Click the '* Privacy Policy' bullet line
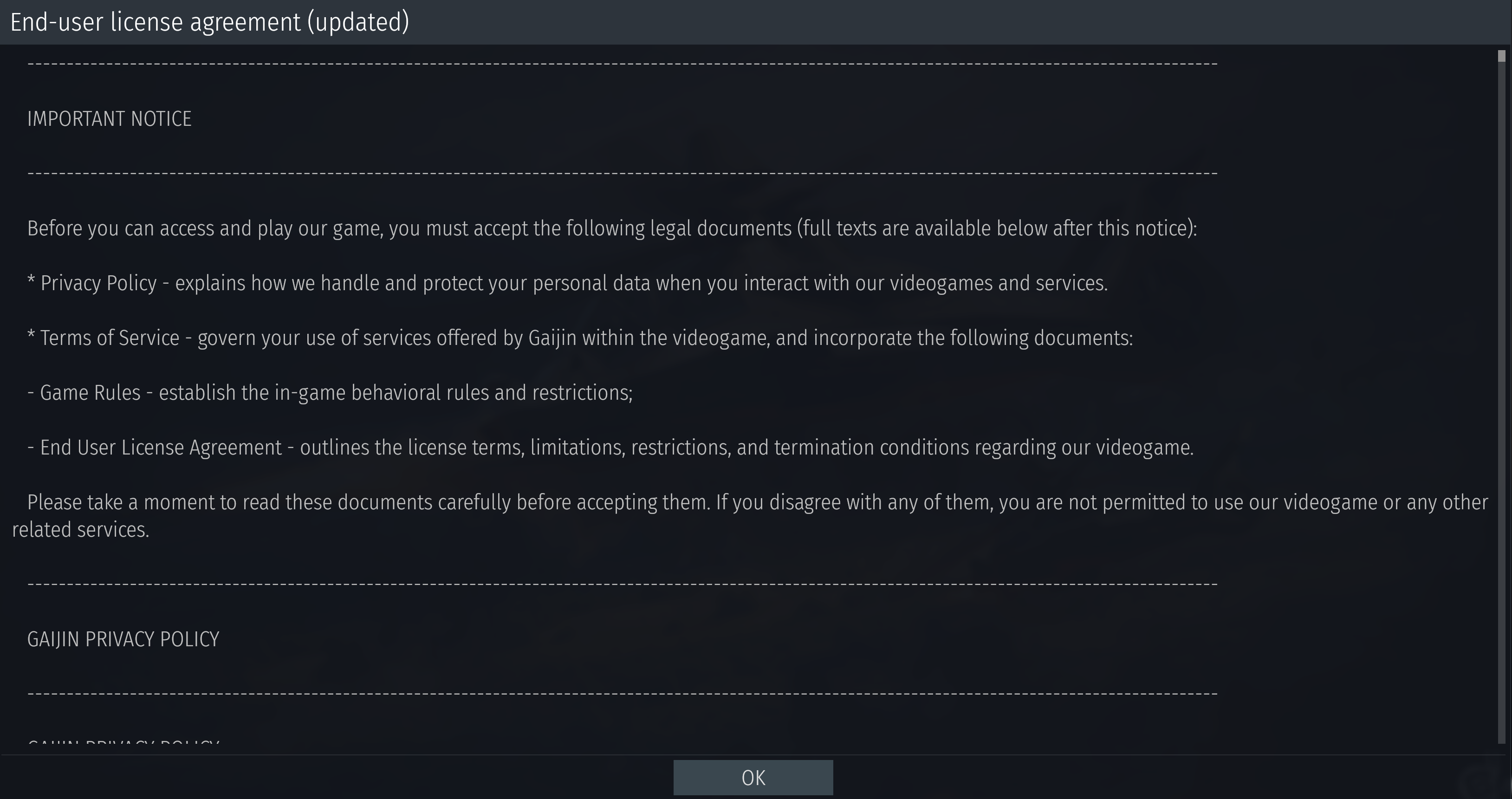Image resolution: width=1512 pixels, height=799 pixels. (567, 284)
